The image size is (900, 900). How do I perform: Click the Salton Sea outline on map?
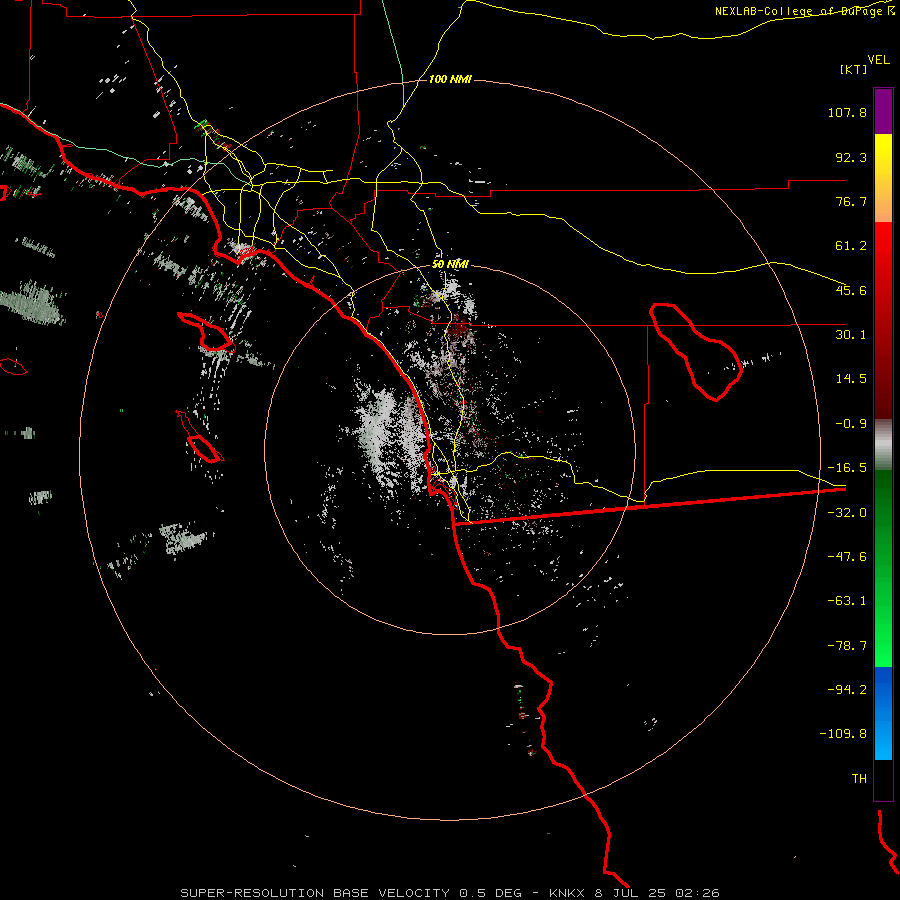pos(696,352)
